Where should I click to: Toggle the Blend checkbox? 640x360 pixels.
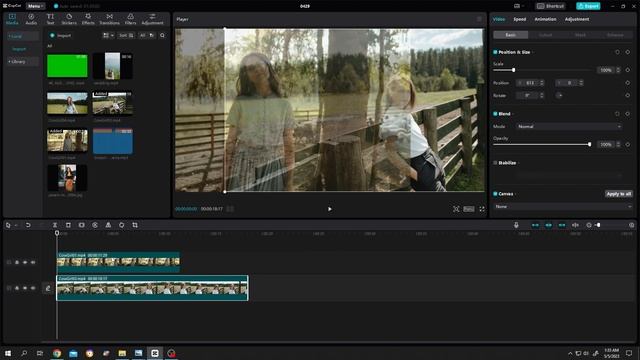pos(495,114)
